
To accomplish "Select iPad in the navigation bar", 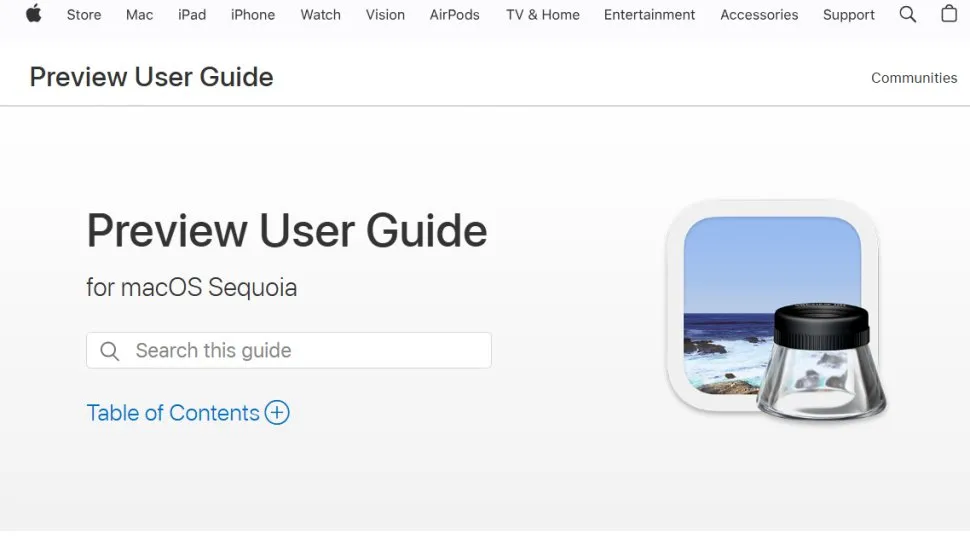I will [192, 15].
